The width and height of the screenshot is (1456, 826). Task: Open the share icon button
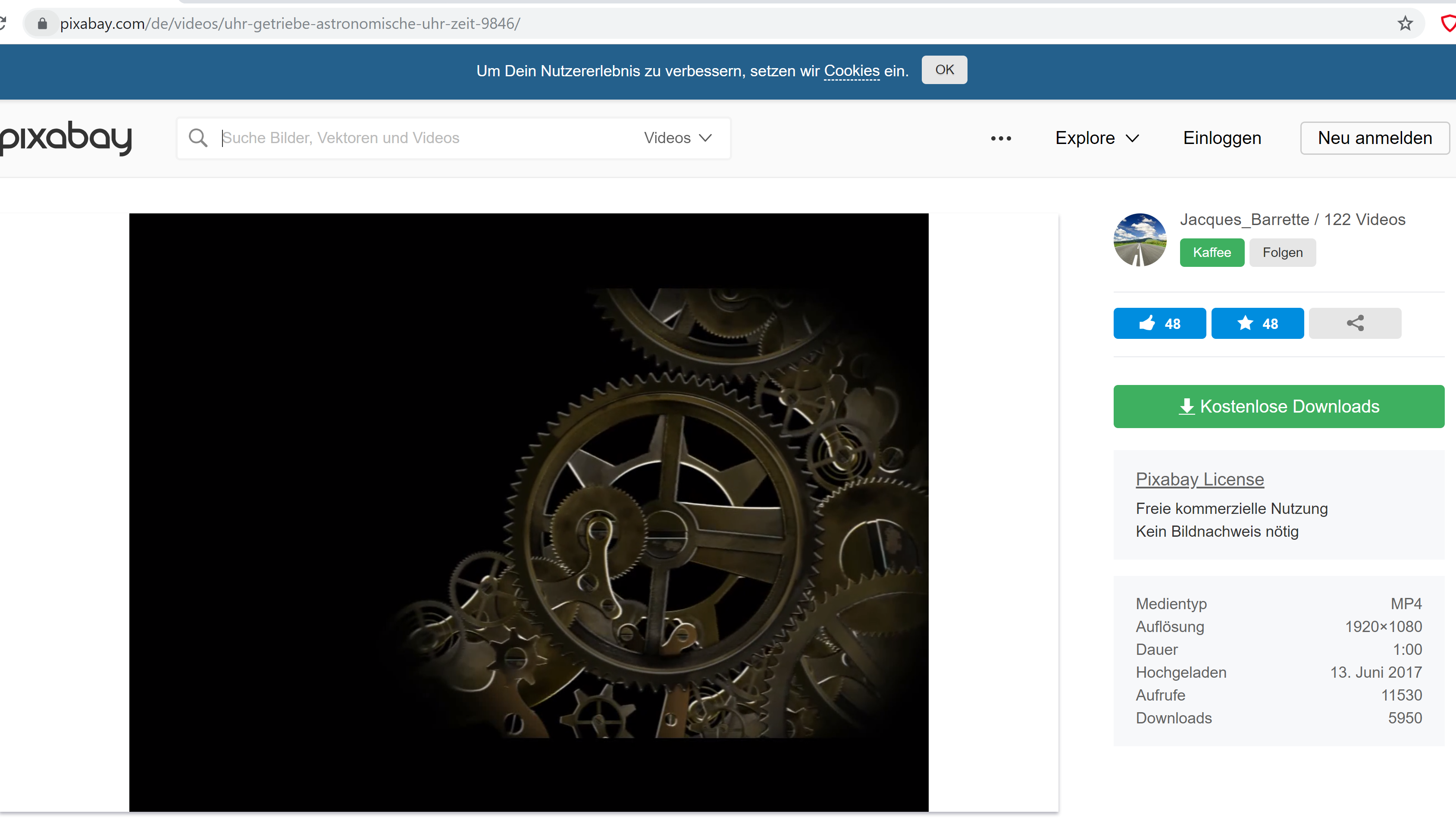[x=1355, y=323]
